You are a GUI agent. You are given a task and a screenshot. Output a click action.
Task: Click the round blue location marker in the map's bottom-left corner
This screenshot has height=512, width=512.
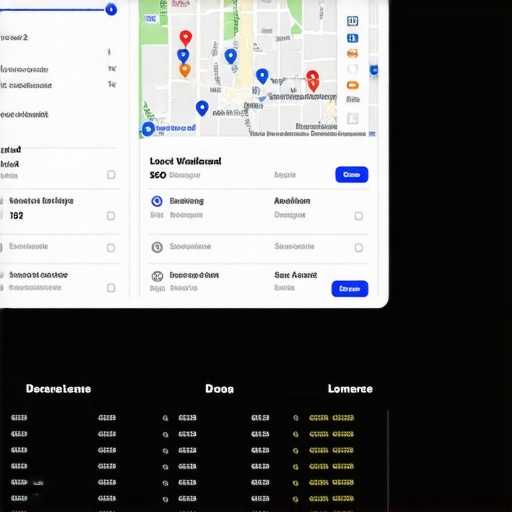(x=148, y=129)
